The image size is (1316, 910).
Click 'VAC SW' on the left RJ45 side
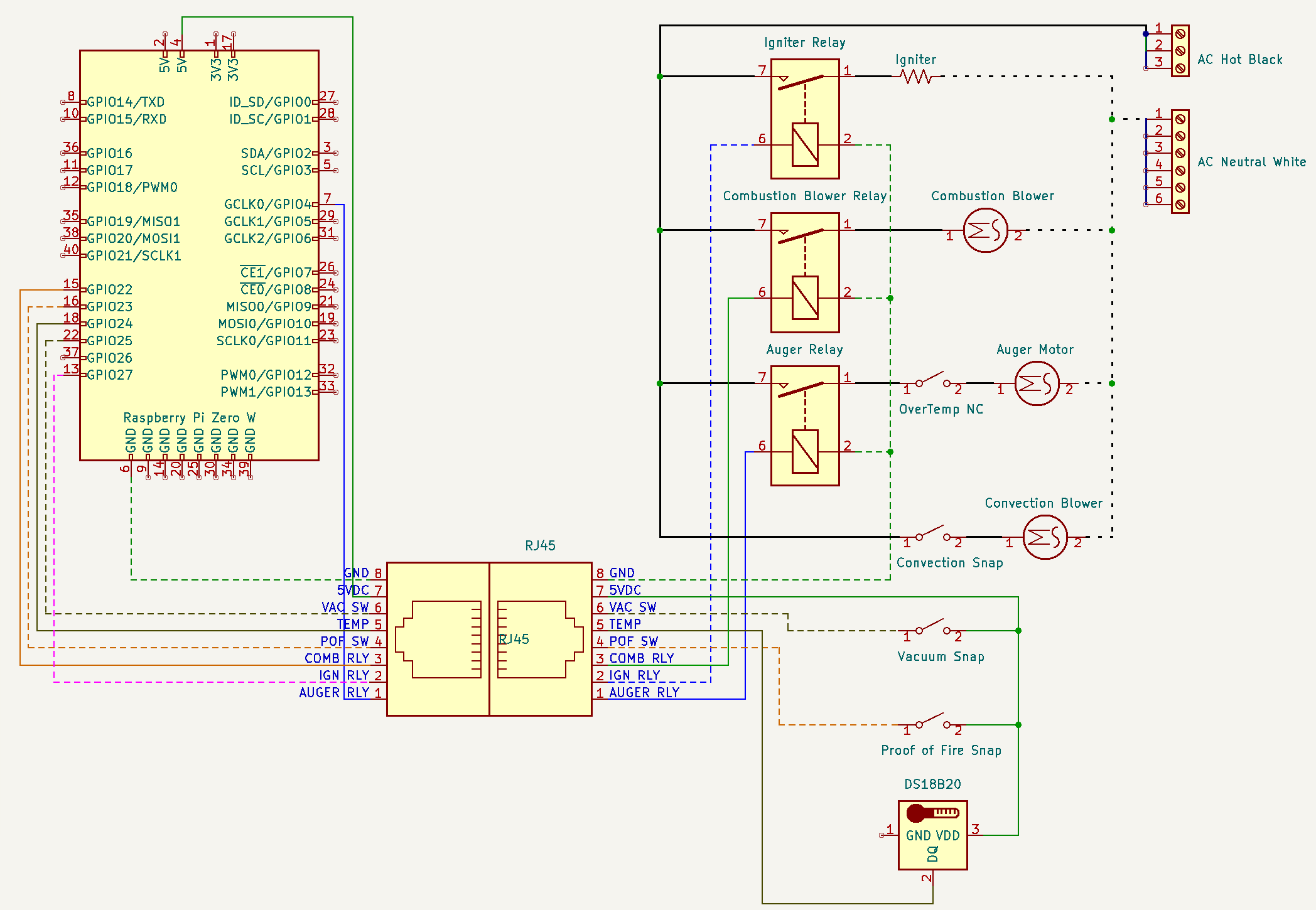coord(345,608)
